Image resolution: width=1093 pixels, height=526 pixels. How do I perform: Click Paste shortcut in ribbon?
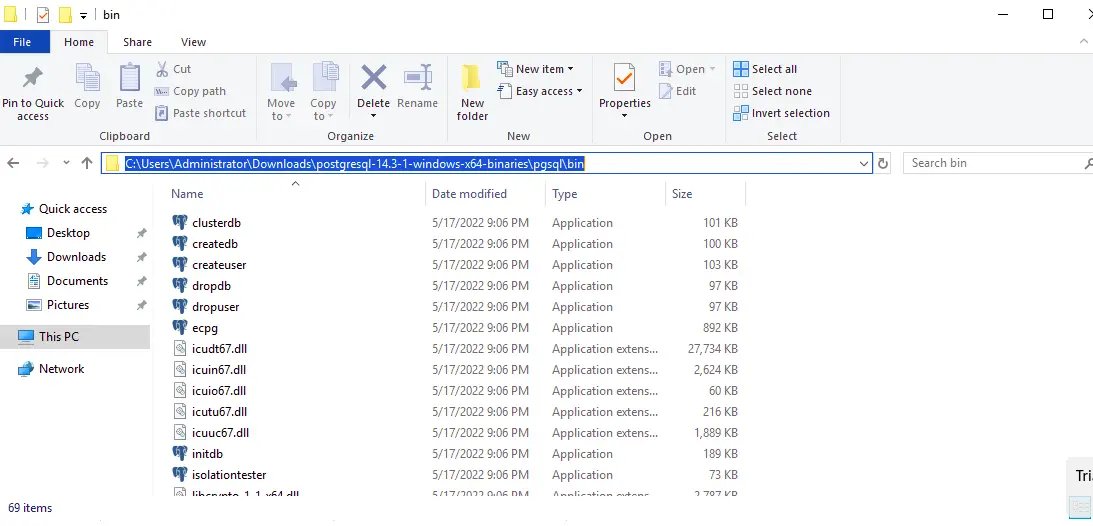[x=201, y=113]
